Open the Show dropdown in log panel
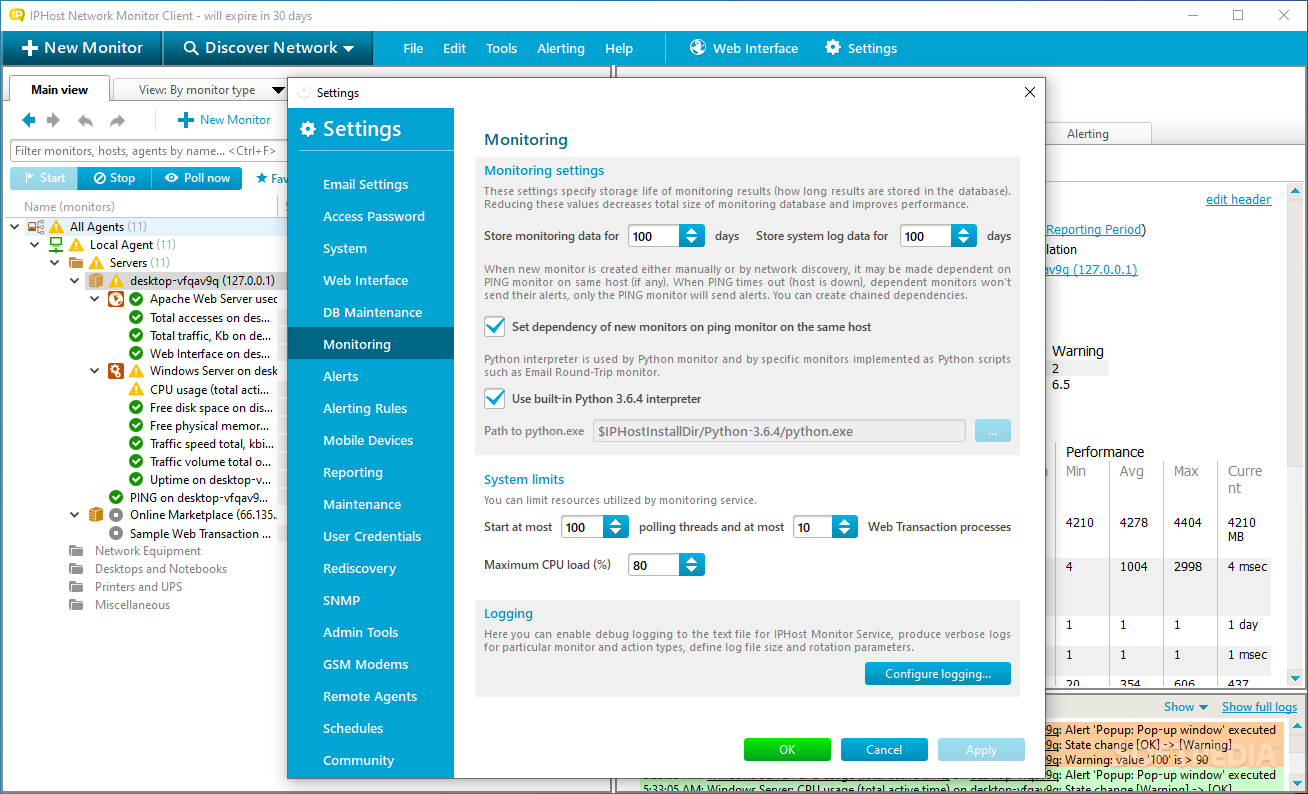Image resolution: width=1308 pixels, height=794 pixels. (x=1186, y=707)
